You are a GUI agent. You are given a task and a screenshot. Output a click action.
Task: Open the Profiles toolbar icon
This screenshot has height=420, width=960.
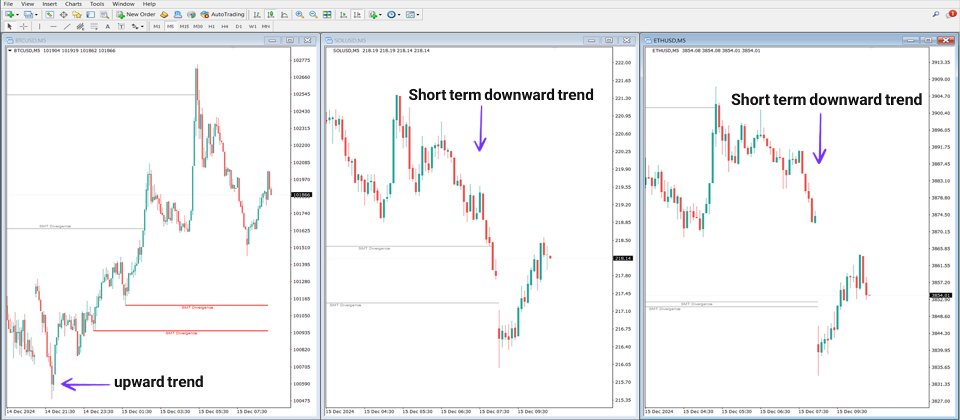pyautogui.click(x=28, y=14)
